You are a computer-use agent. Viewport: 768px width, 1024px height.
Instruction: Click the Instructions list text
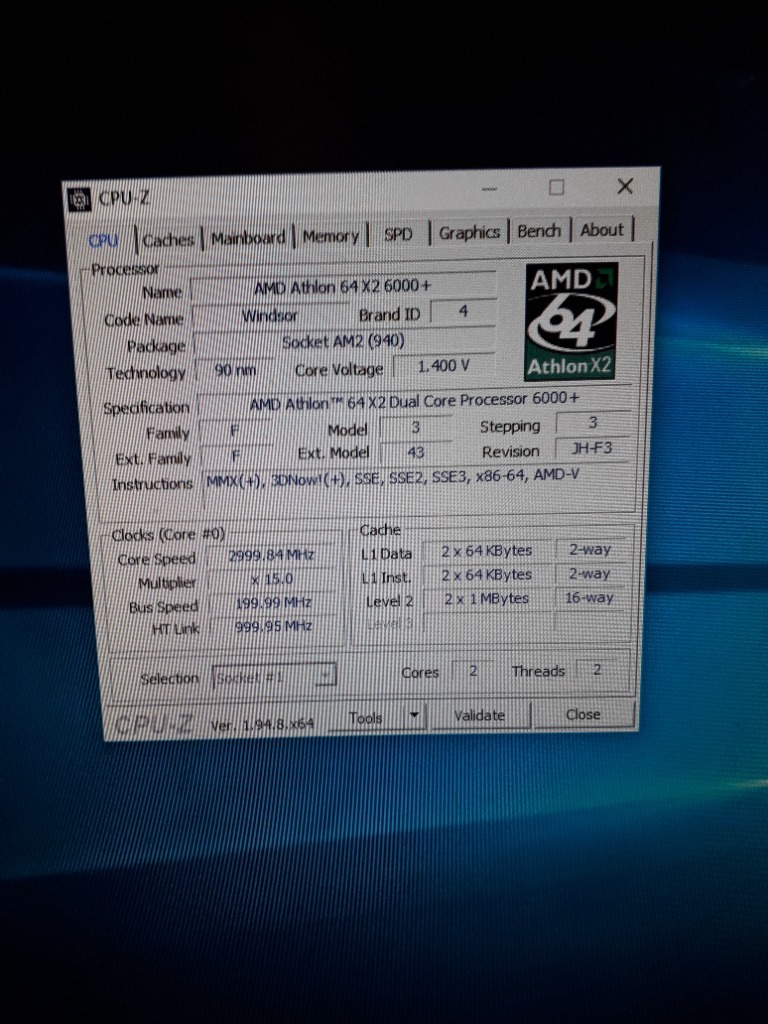tap(392, 477)
